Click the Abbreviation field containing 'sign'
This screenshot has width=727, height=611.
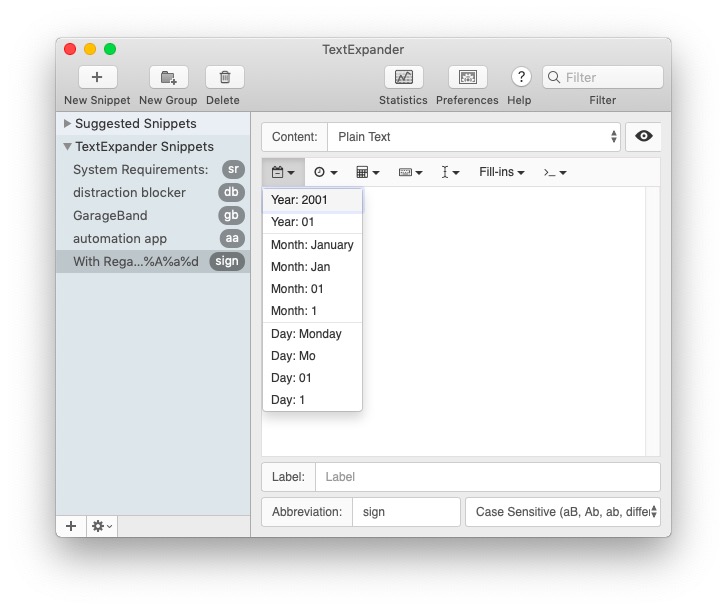click(x=406, y=512)
